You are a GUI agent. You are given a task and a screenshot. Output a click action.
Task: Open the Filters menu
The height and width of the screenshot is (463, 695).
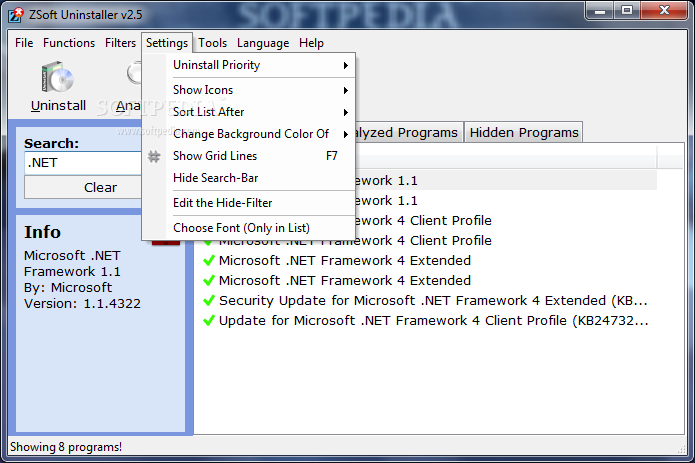click(120, 43)
